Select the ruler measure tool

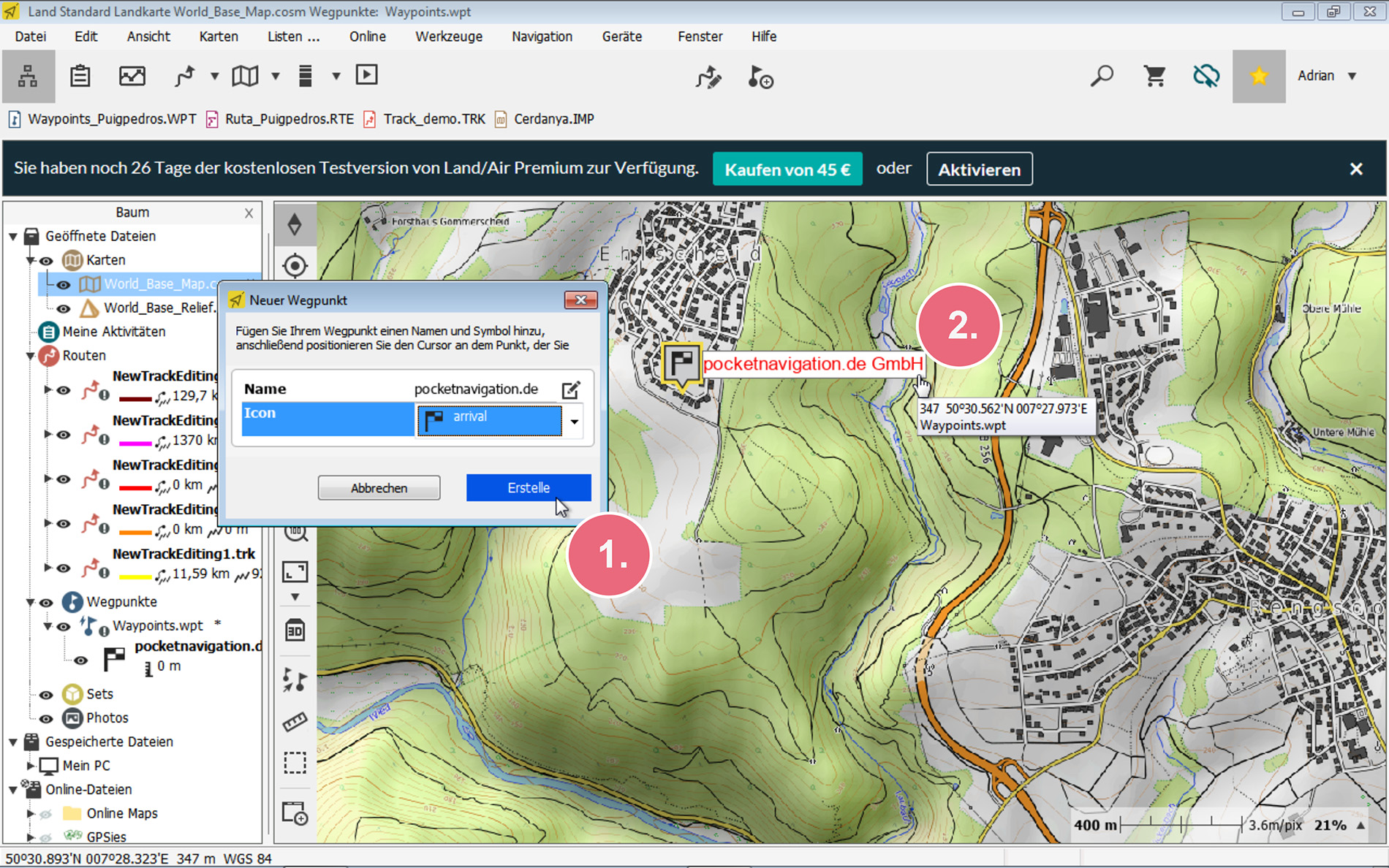tap(295, 722)
